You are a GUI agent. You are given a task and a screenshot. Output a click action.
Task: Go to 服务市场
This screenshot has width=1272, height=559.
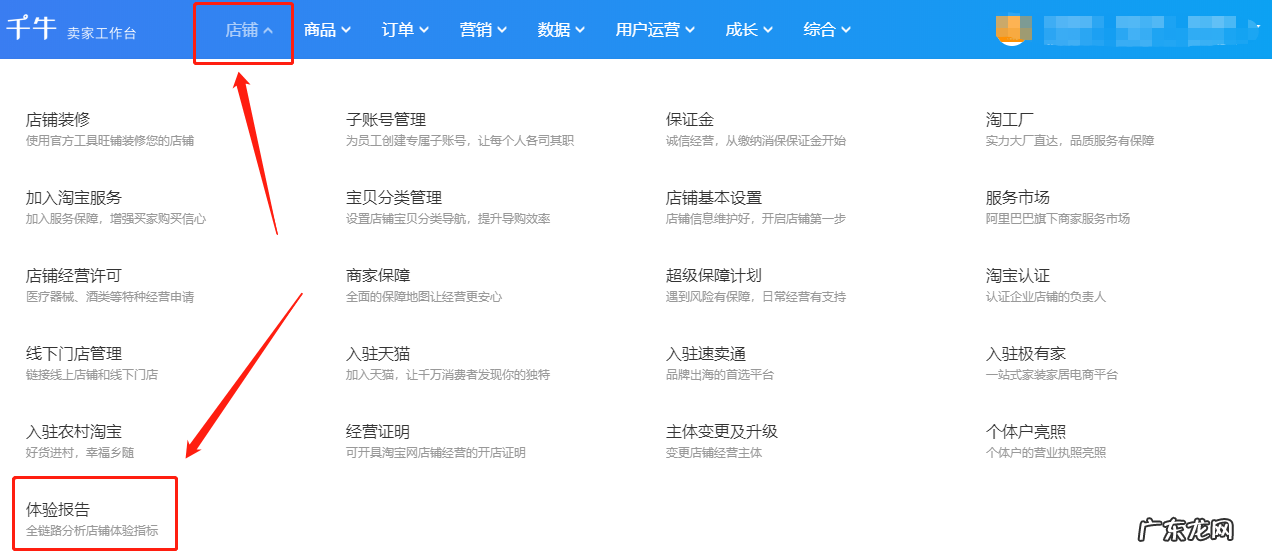(x=1018, y=197)
